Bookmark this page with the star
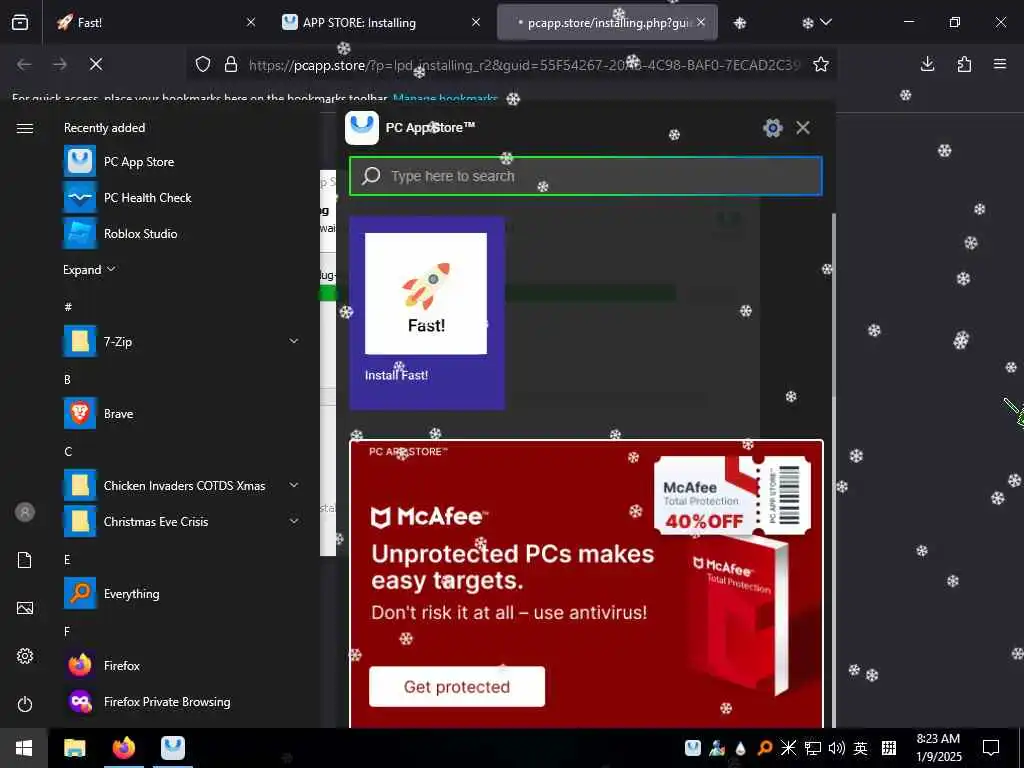 pyautogui.click(x=821, y=64)
